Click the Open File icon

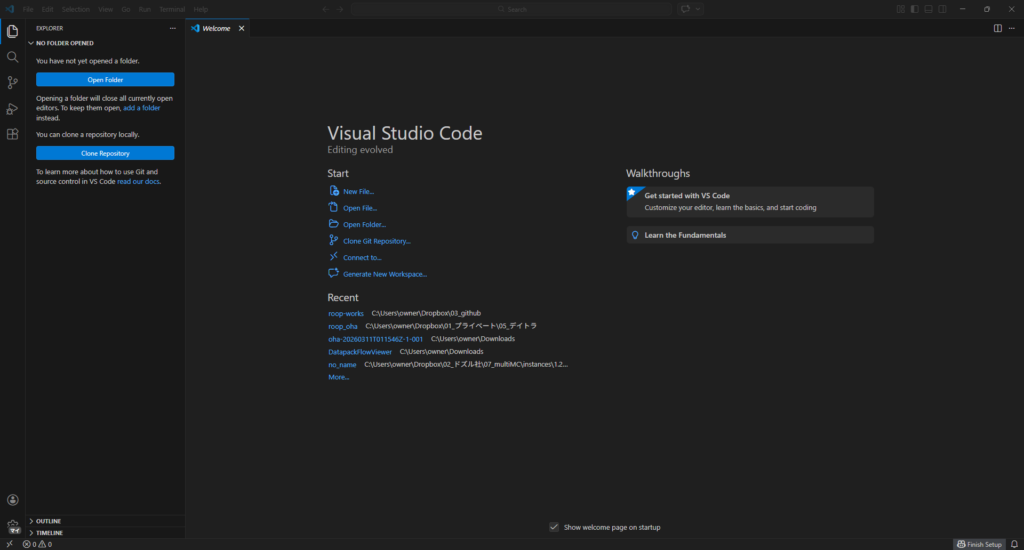[334, 207]
